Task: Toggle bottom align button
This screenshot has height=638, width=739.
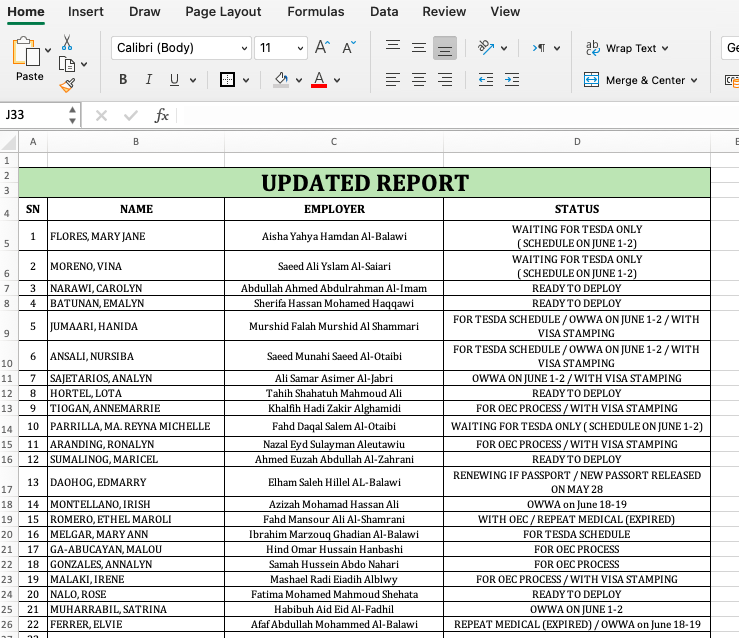Action: (445, 48)
